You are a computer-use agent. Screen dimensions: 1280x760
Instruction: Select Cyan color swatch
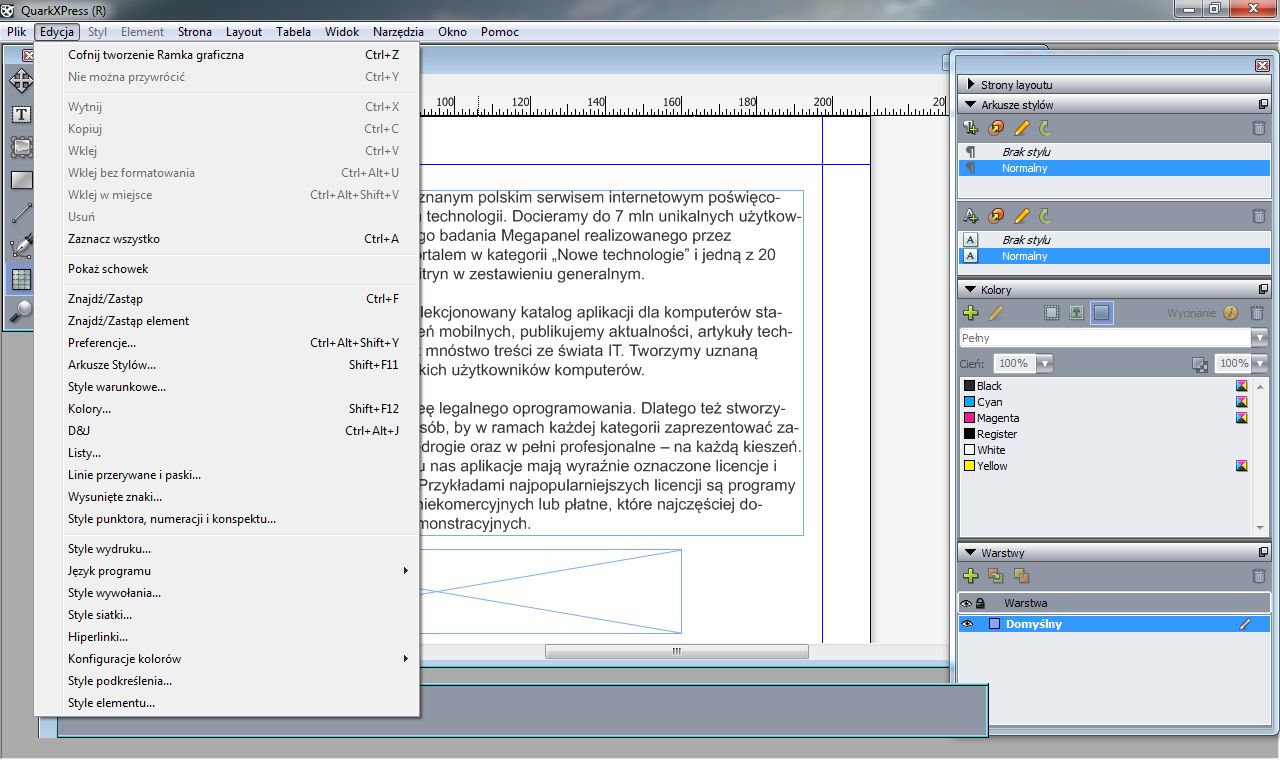coord(969,402)
